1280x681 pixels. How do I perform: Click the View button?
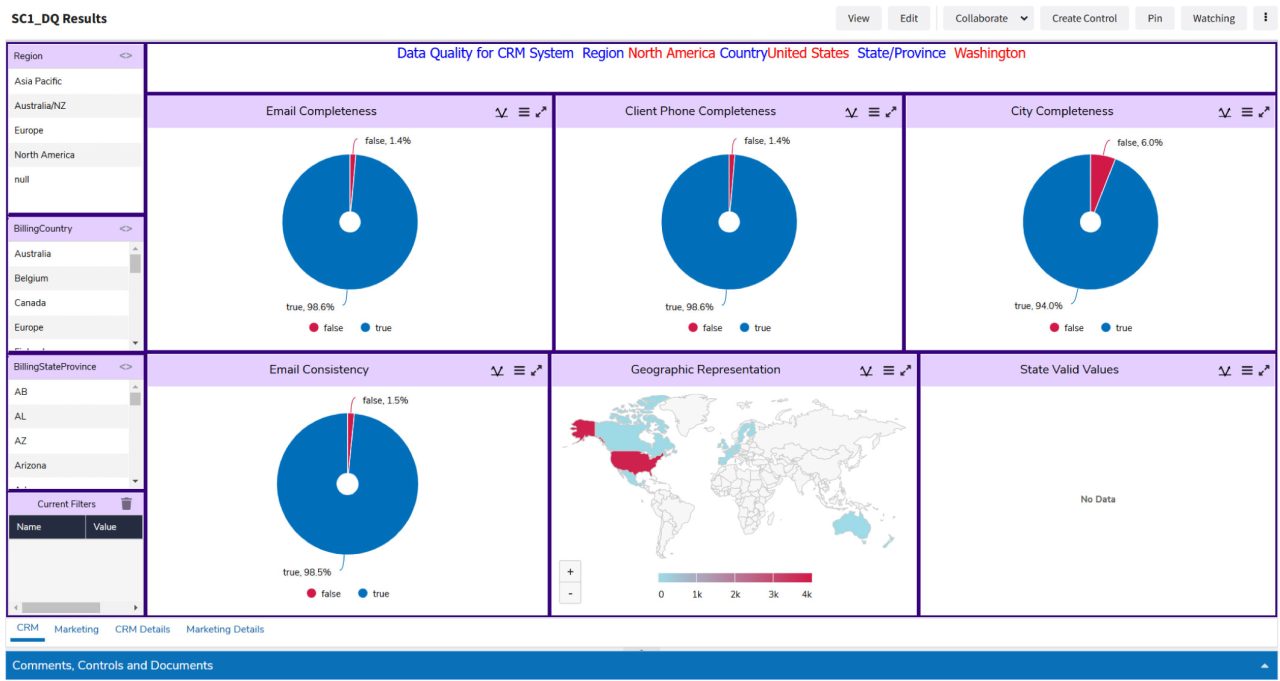point(858,18)
